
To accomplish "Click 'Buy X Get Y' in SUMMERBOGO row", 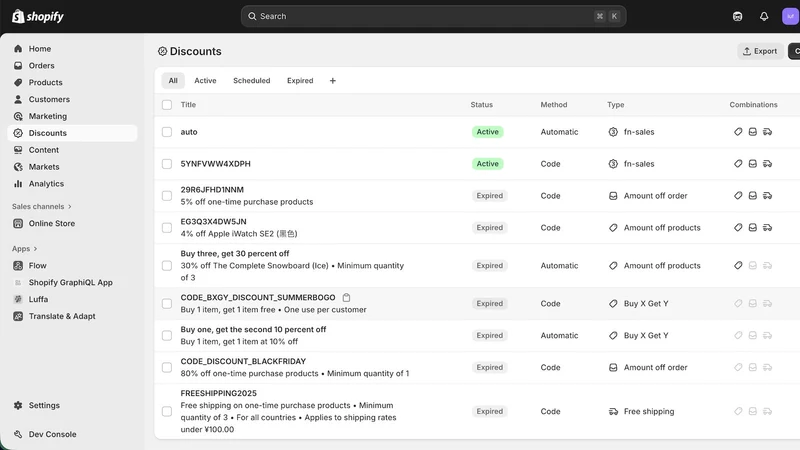I will click(x=646, y=304).
